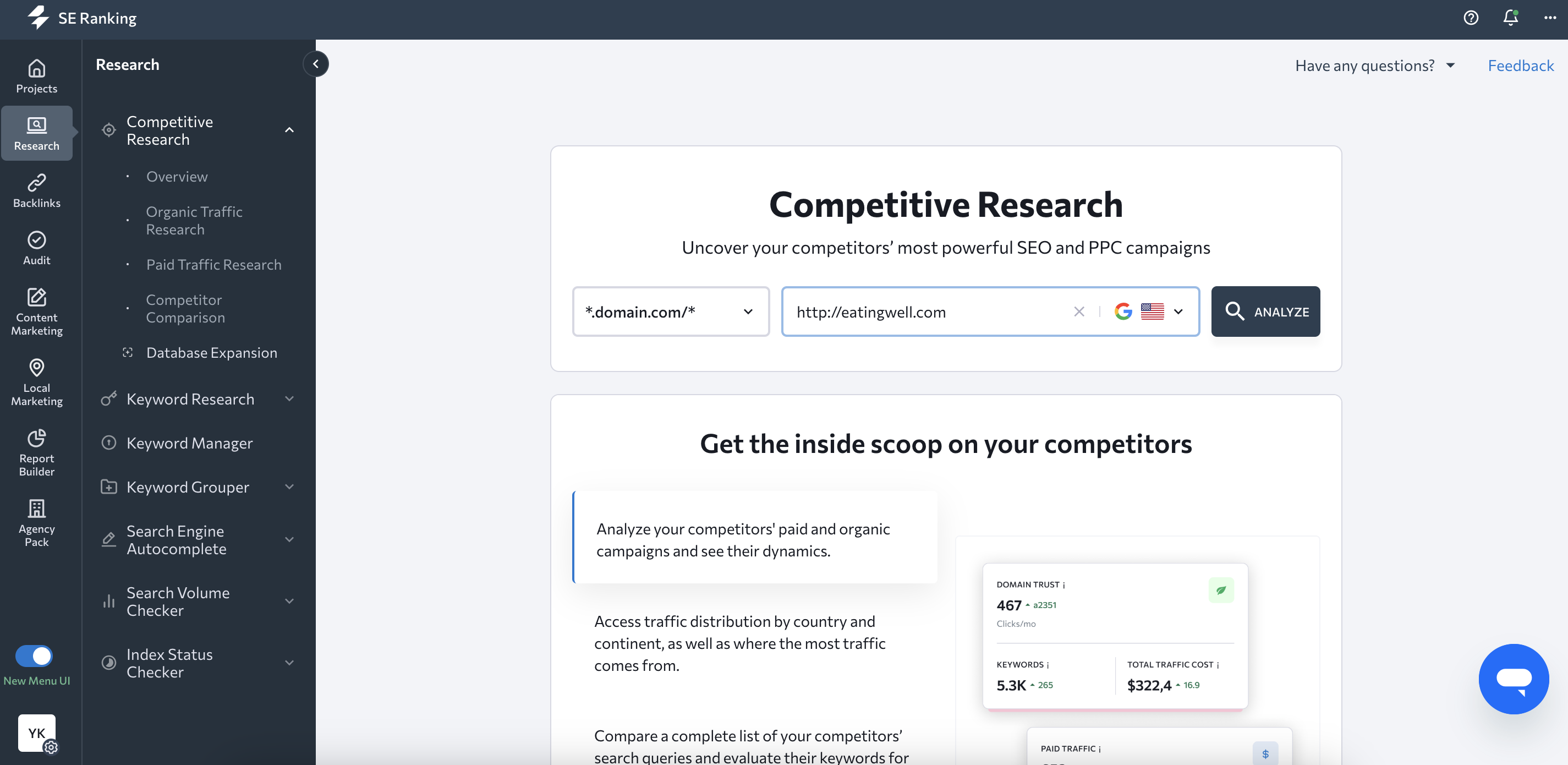The height and width of the screenshot is (765, 1568).
Task: Click the Feedback link
Action: pyautogui.click(x=1521, y=66)
